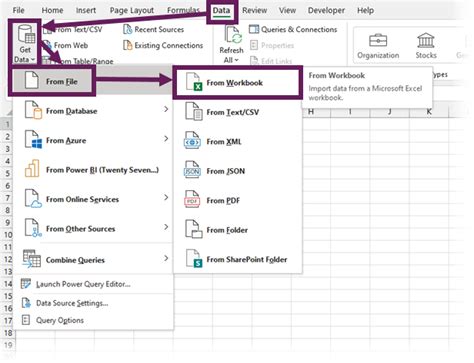
Task: Choose From JSON in submenu
Action: [226, 171]
